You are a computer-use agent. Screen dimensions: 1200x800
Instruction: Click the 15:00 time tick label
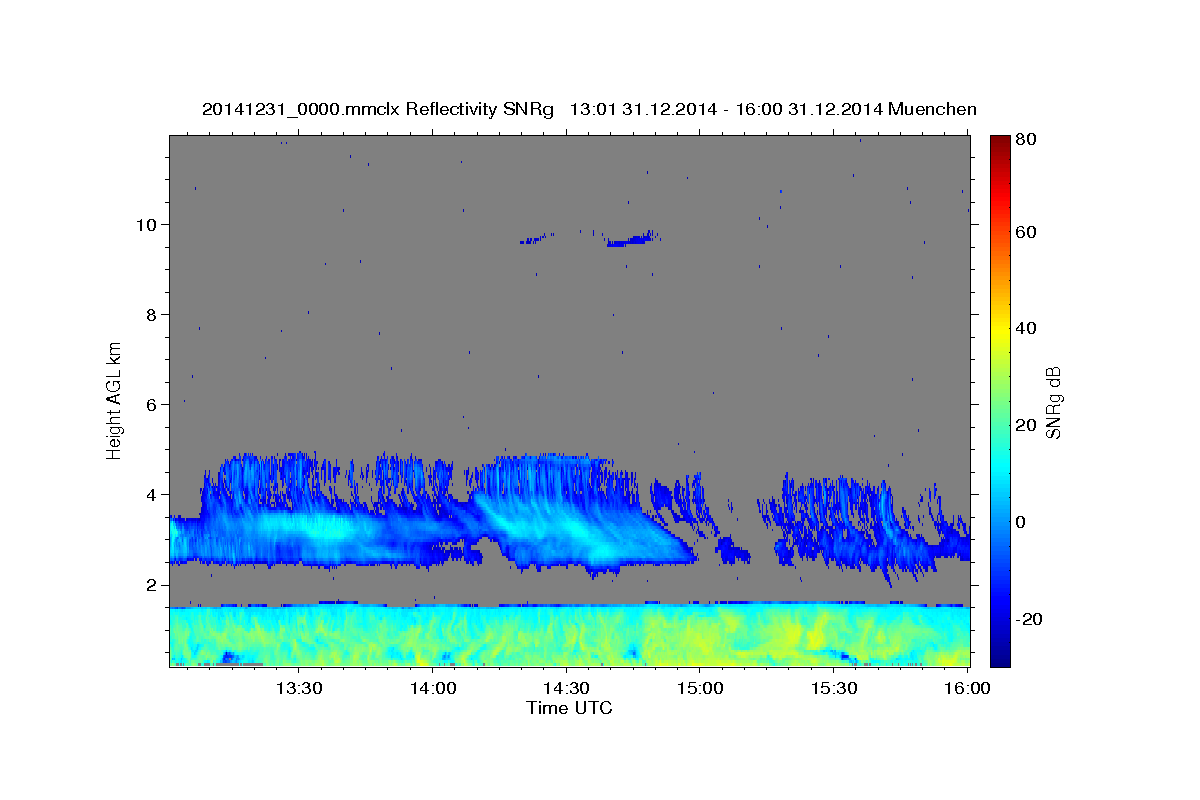(700, 688)
